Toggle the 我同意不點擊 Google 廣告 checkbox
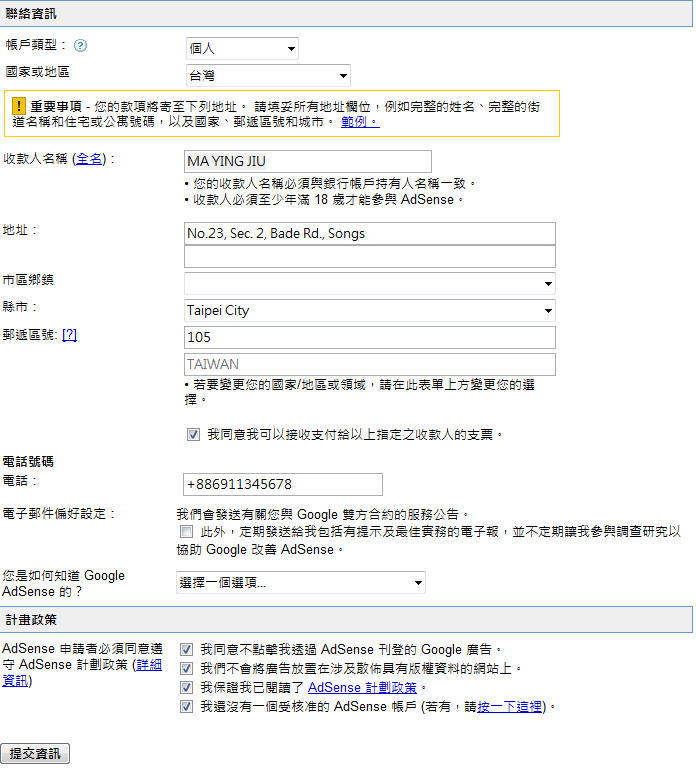The width and height of the screenshot is (696, 781). (x=186, y=650)
